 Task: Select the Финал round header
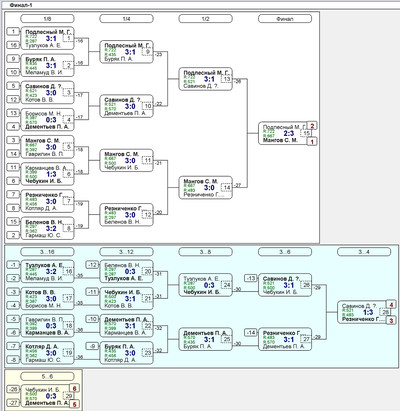[285, 19]
